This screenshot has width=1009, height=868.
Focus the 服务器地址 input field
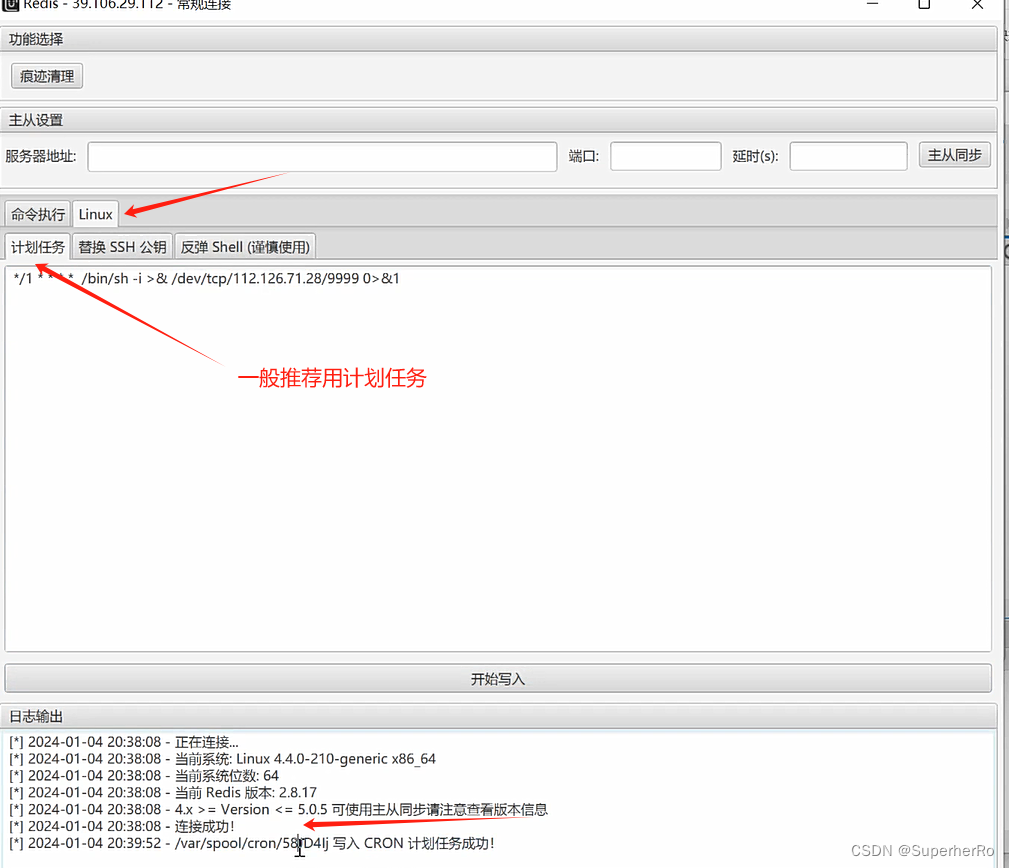point(322,156)
